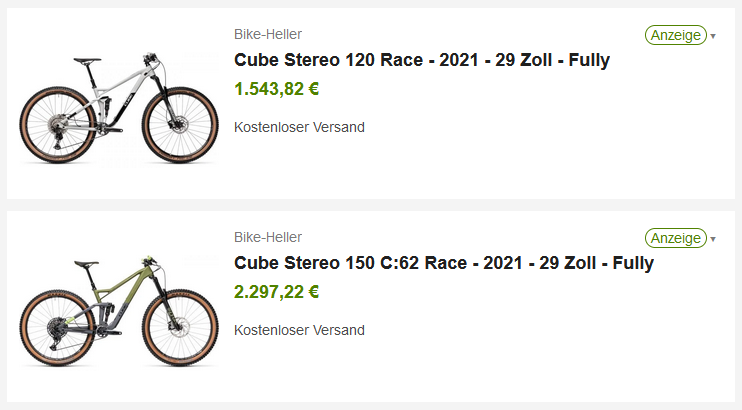This screenshot has width=742, height=410.
Task: Click the front wheel of the silver bike
Action: (180, 126)
